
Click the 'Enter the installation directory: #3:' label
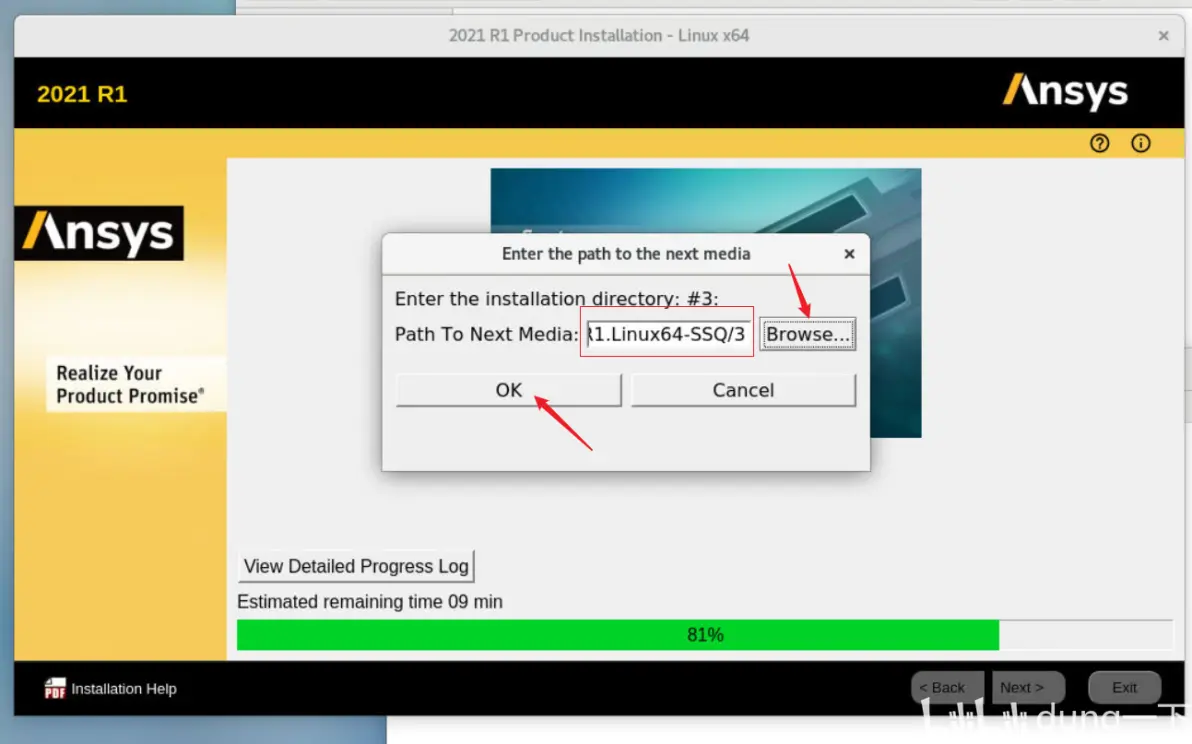(x=556, y=299)
